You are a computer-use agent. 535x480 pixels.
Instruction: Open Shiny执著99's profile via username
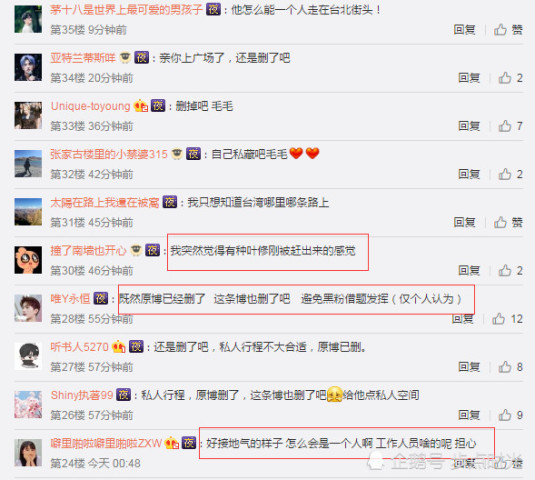[82, 395]
